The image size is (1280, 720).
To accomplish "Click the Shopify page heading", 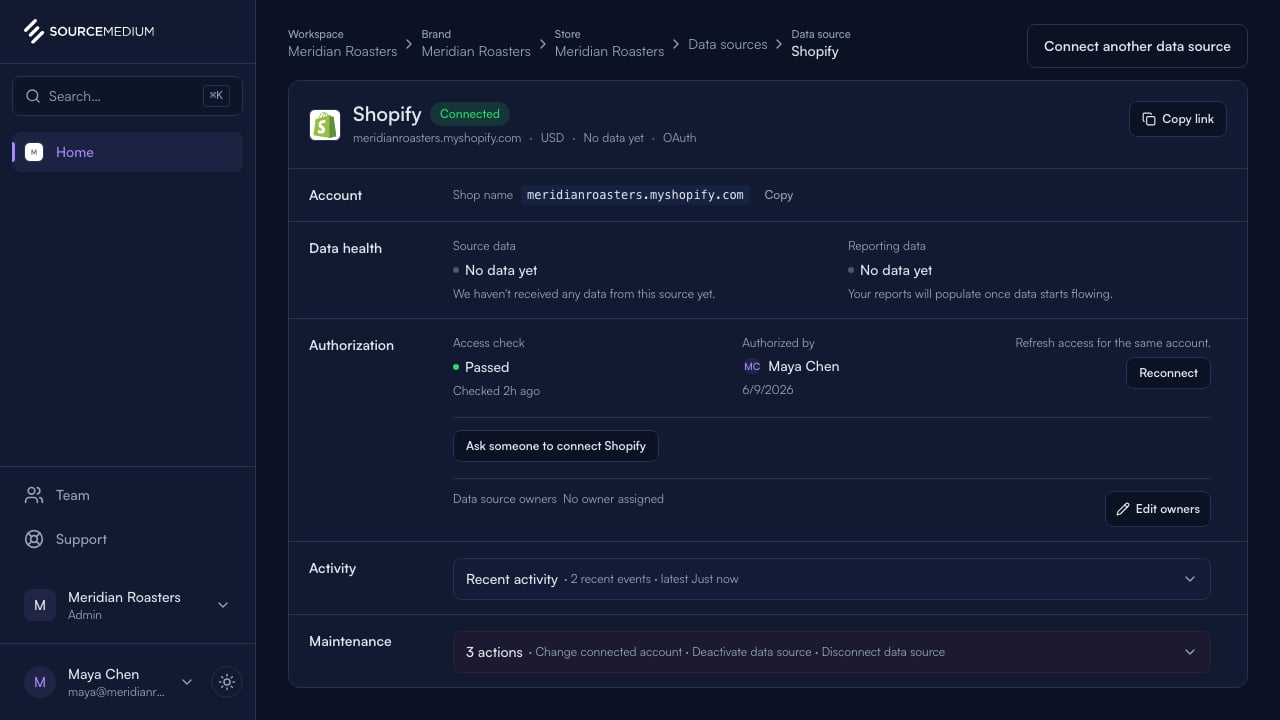I will (387, 114).
